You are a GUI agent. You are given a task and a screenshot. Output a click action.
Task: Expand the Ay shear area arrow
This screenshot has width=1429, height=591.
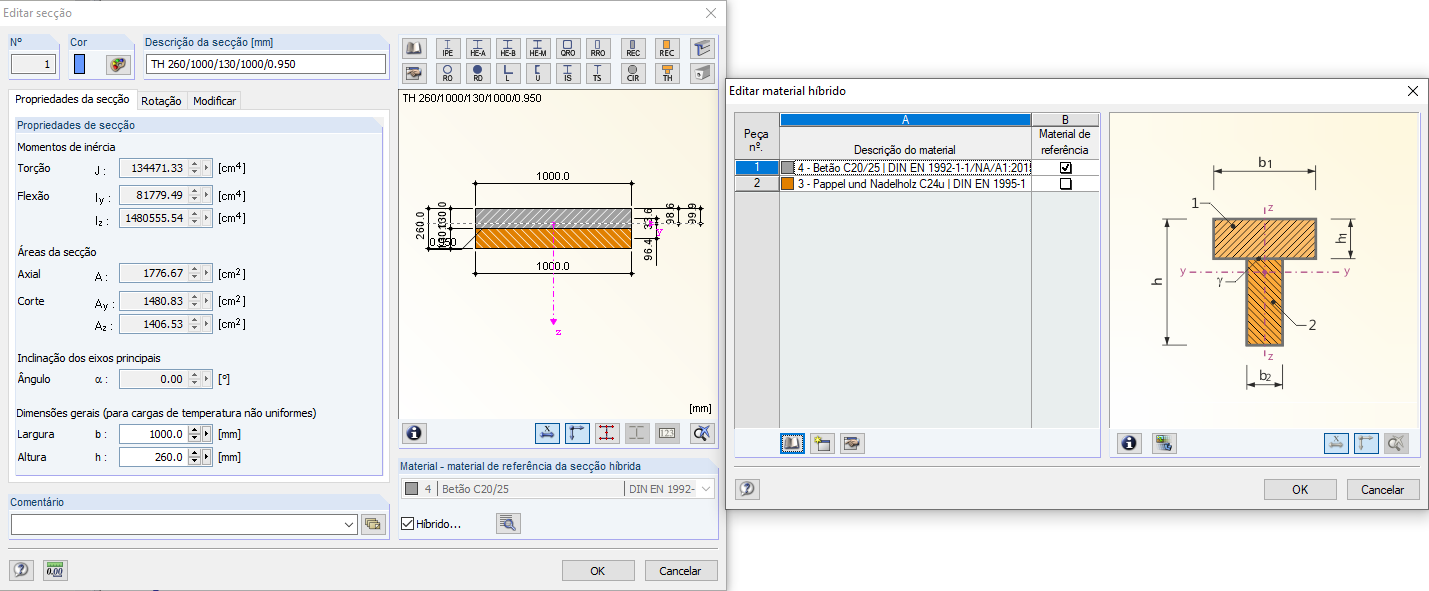tap(207, 302)
